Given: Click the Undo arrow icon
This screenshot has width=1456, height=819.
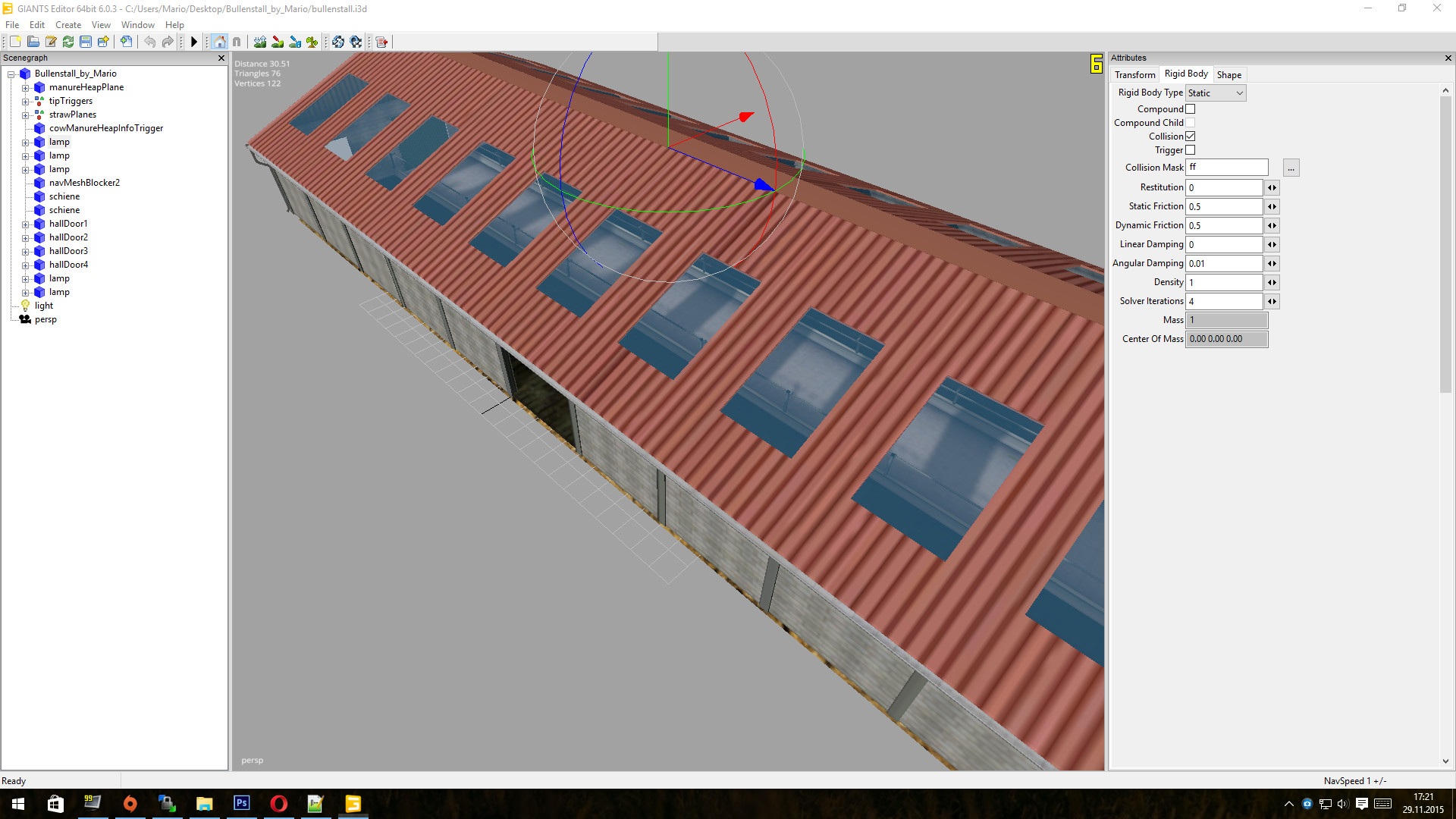Looking at the screenshot, I should coord(150,42).
